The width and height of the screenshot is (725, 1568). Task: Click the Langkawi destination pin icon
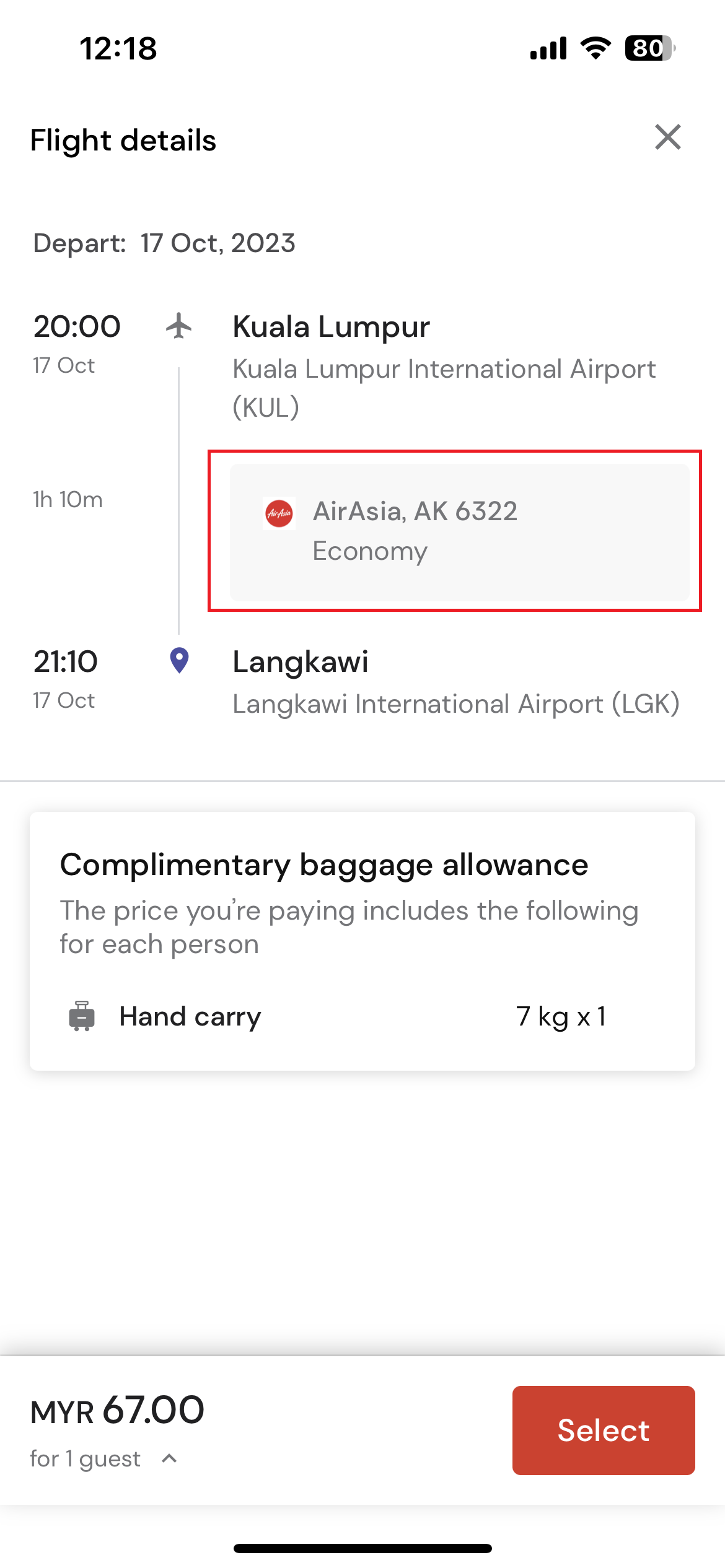(x=179, y=661)
